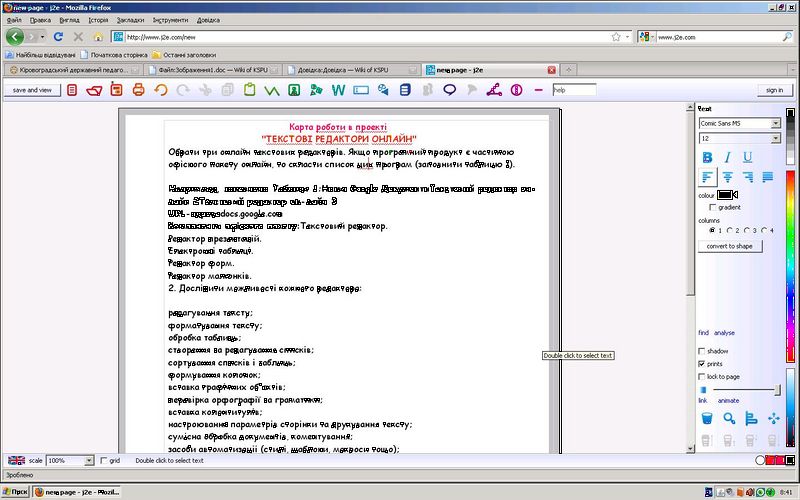
Task: Toggle the lock to page checkbox
Action: 702,376
